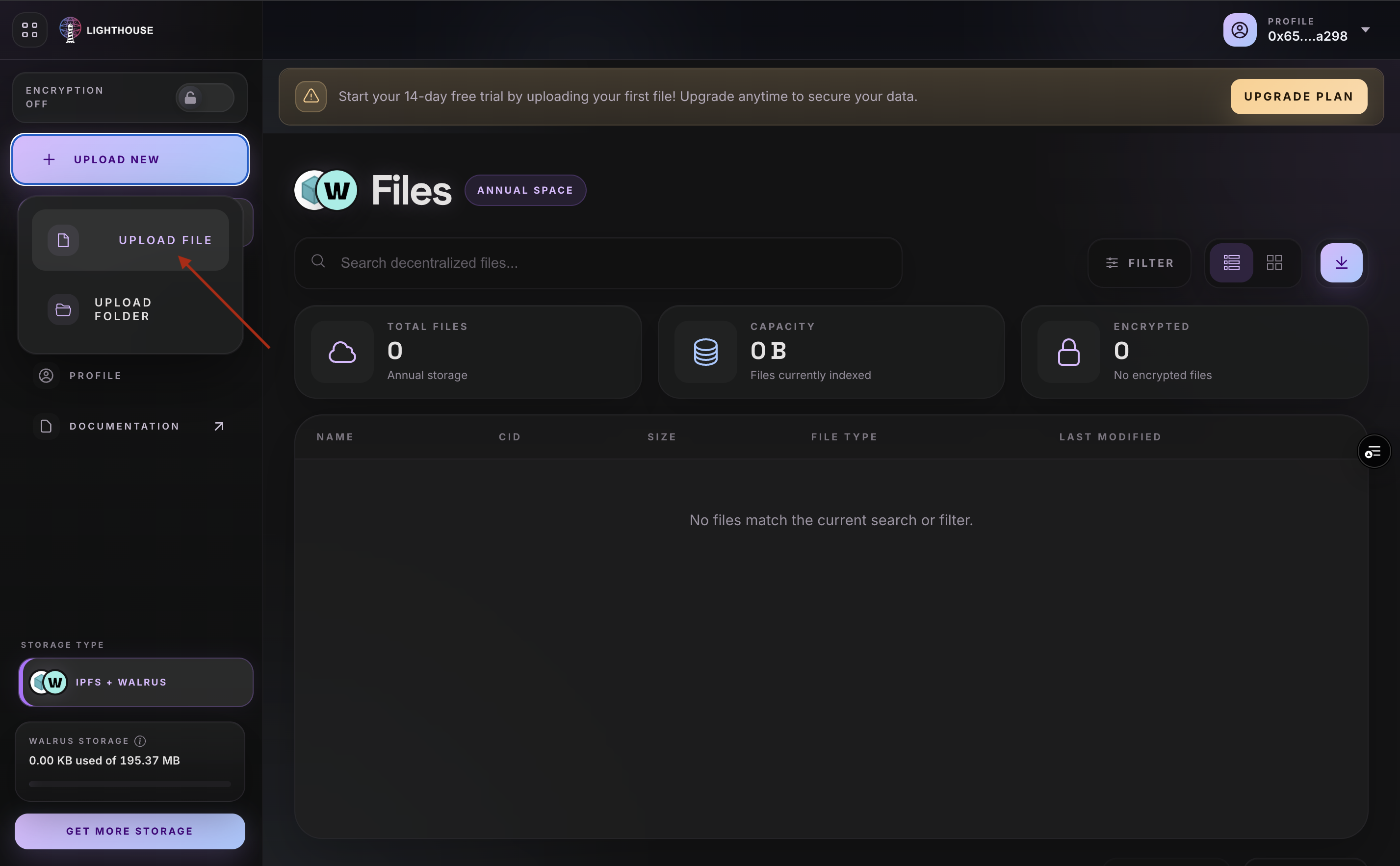
Task: Click the Upload Folder folder icon
Action: pyautogui.click(x=63, y=310)
